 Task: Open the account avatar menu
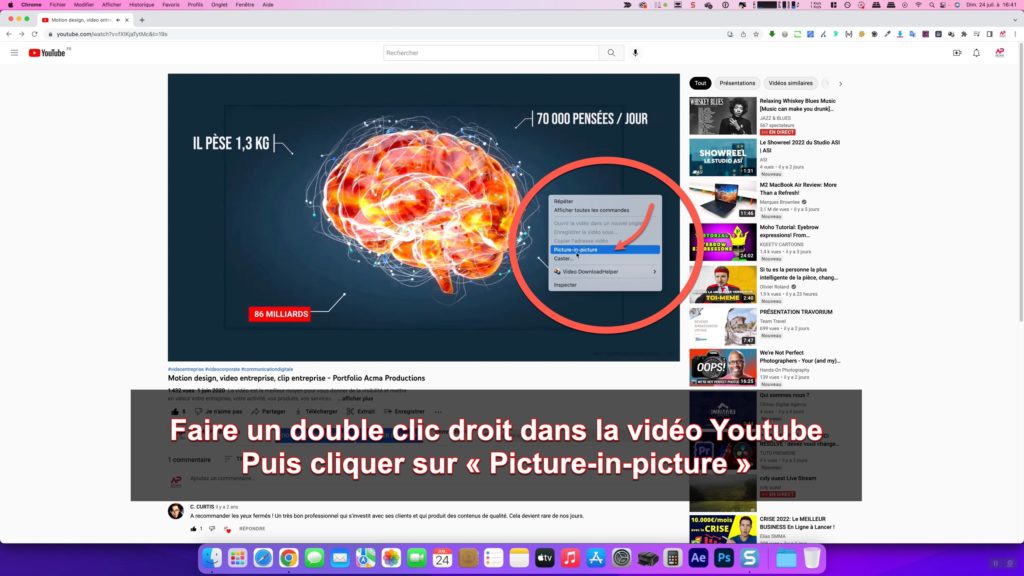[x=999, y=53]
